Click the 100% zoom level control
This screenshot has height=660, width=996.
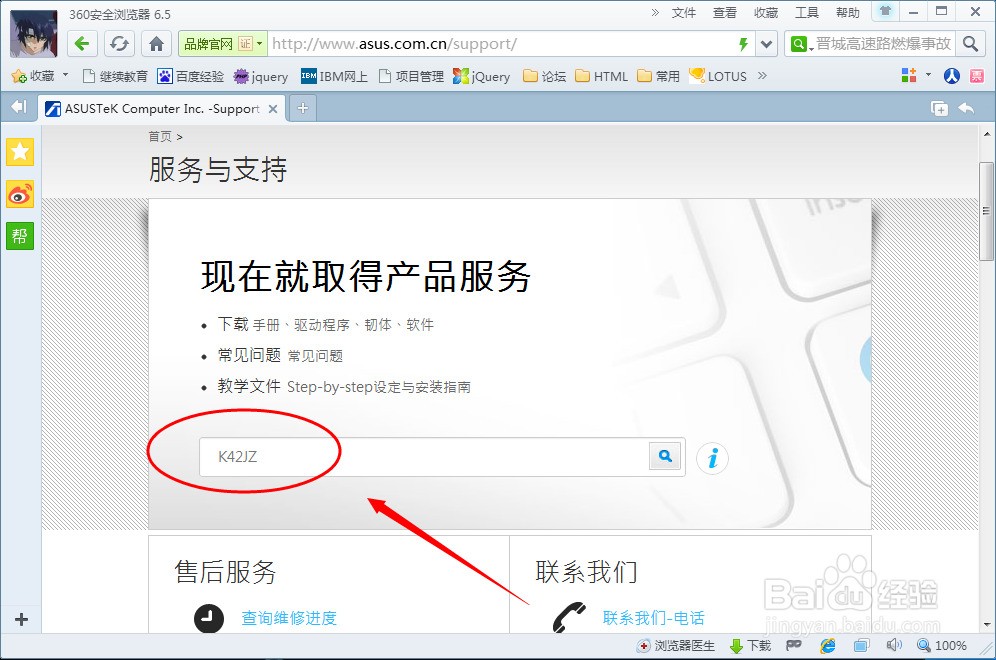pyautogui.click(x=942, y=646)
